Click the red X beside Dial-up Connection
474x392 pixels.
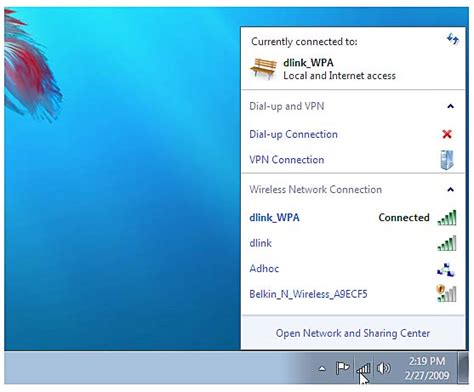click(447, 134)
